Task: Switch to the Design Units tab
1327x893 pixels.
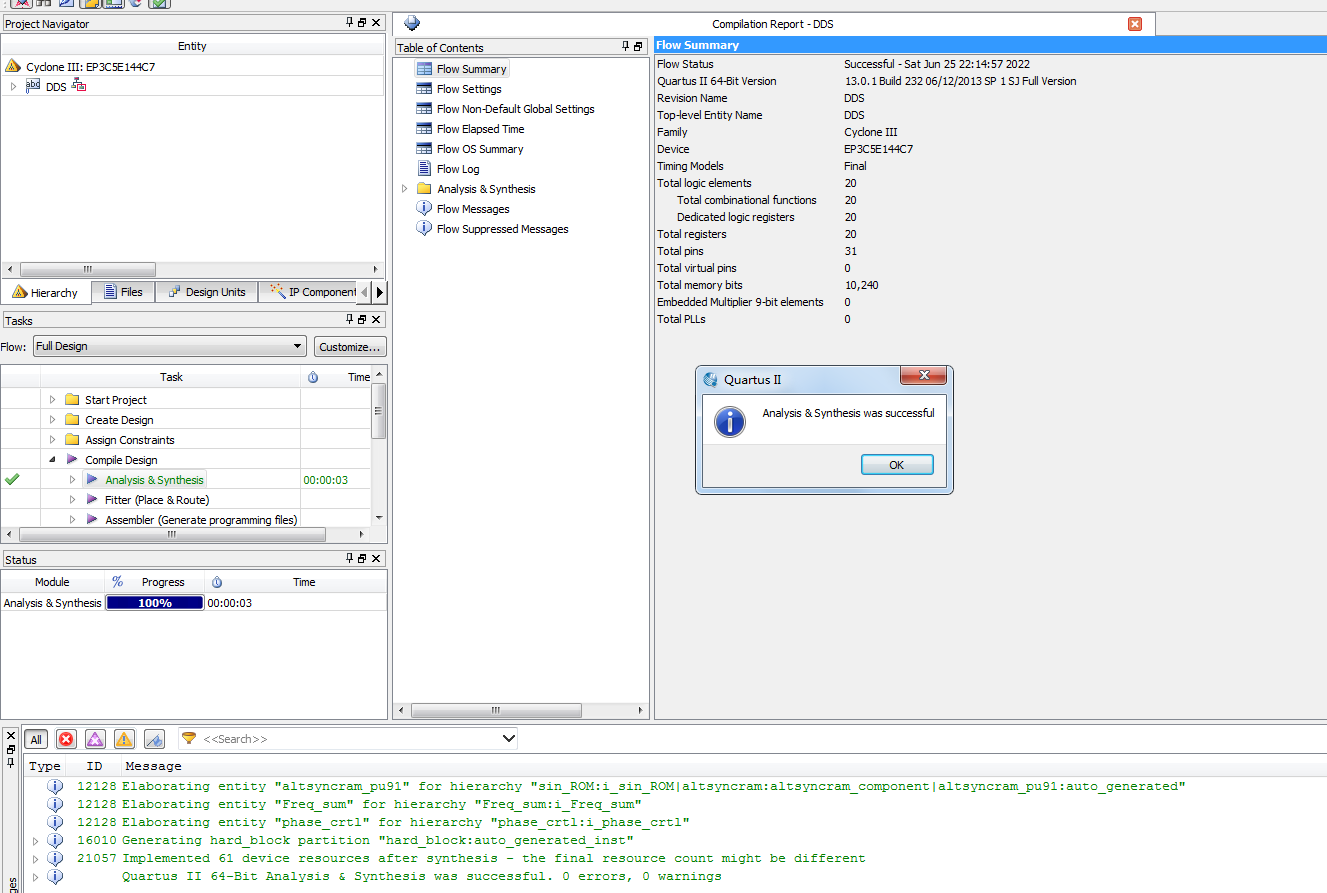Action: [207, 292]
